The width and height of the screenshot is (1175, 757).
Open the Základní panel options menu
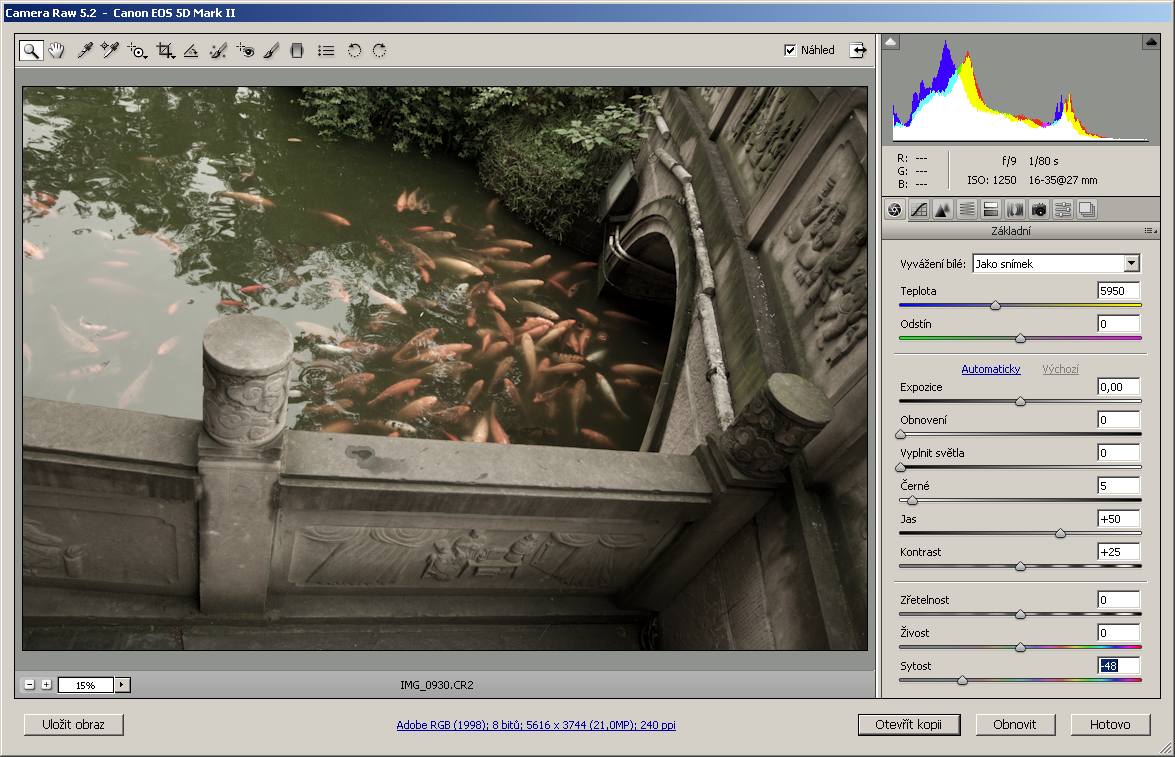[x=1150, y=231]
